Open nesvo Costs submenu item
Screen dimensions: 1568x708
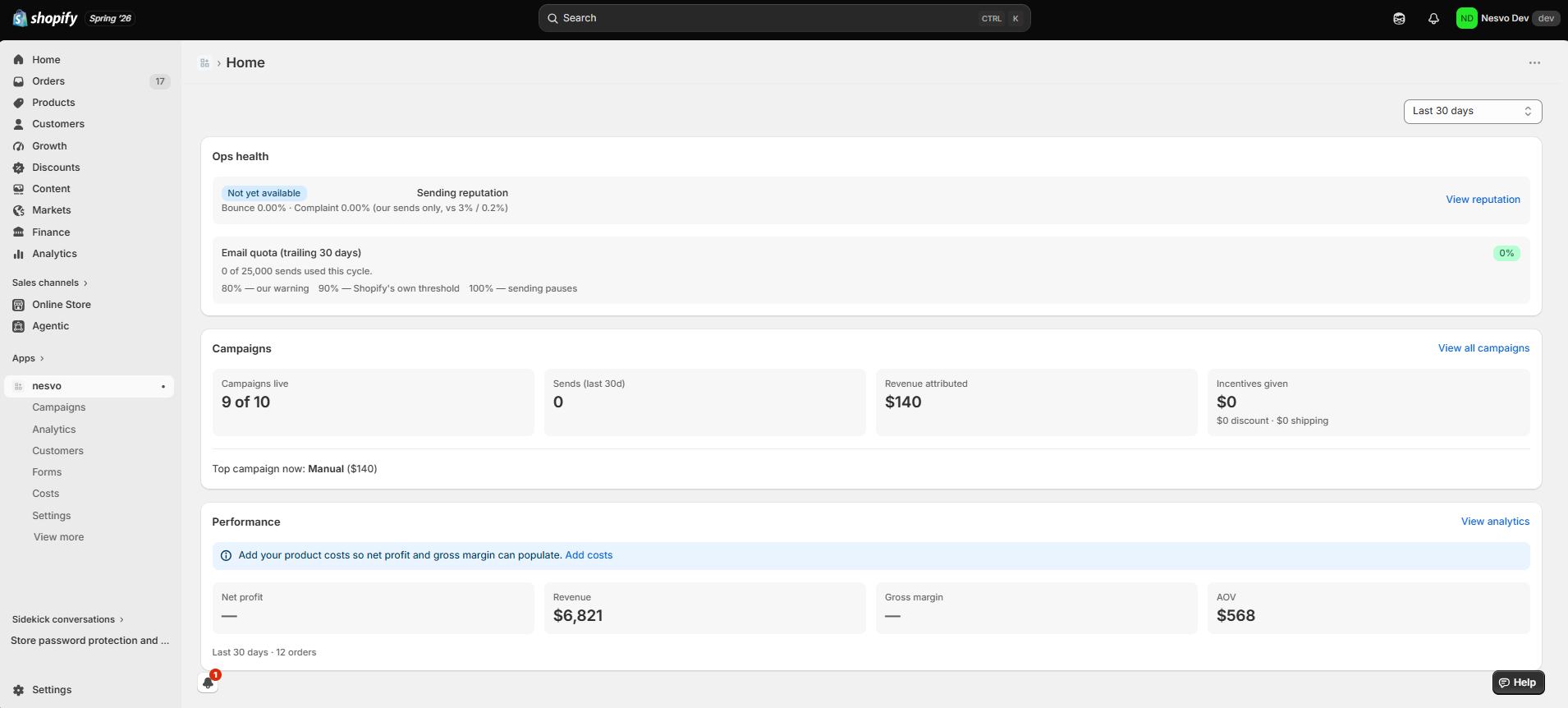click(x=46, y=494)
